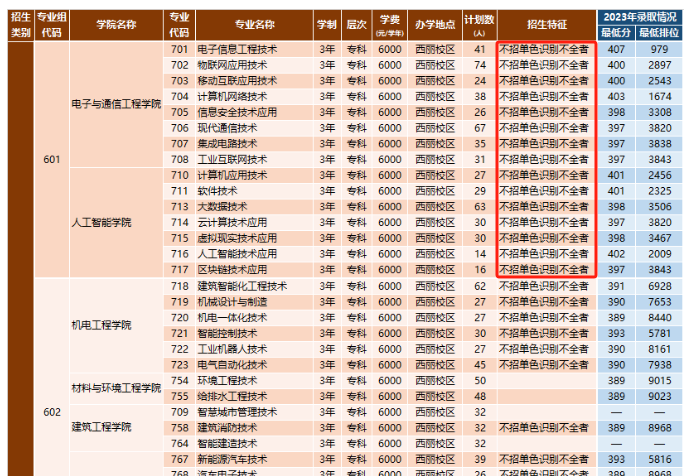The height and width of the screenshot is (476, 688).
Task: Click the major code 701 cell
Action: [x=179, y=50]
